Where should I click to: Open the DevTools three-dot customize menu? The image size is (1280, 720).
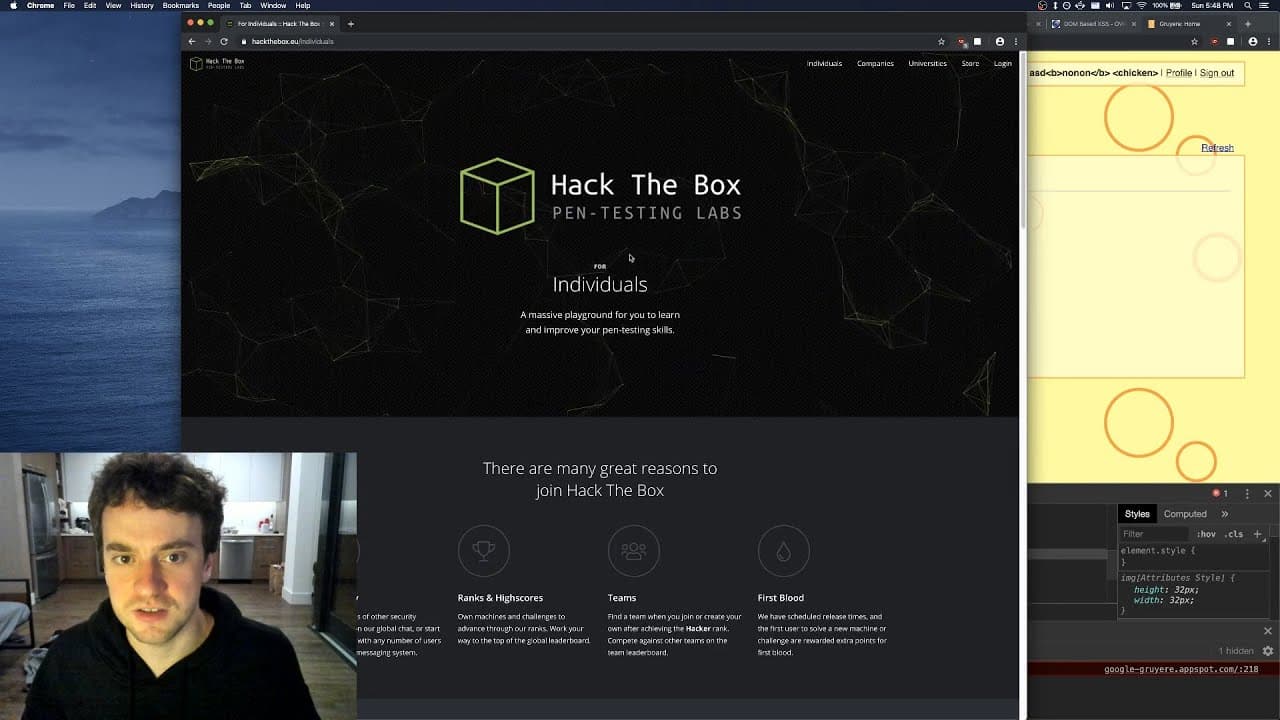(1247, 493)
